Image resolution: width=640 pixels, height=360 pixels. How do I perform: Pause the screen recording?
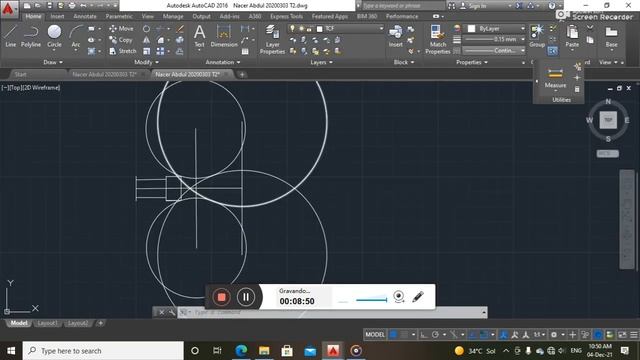(x=246, y=297)
